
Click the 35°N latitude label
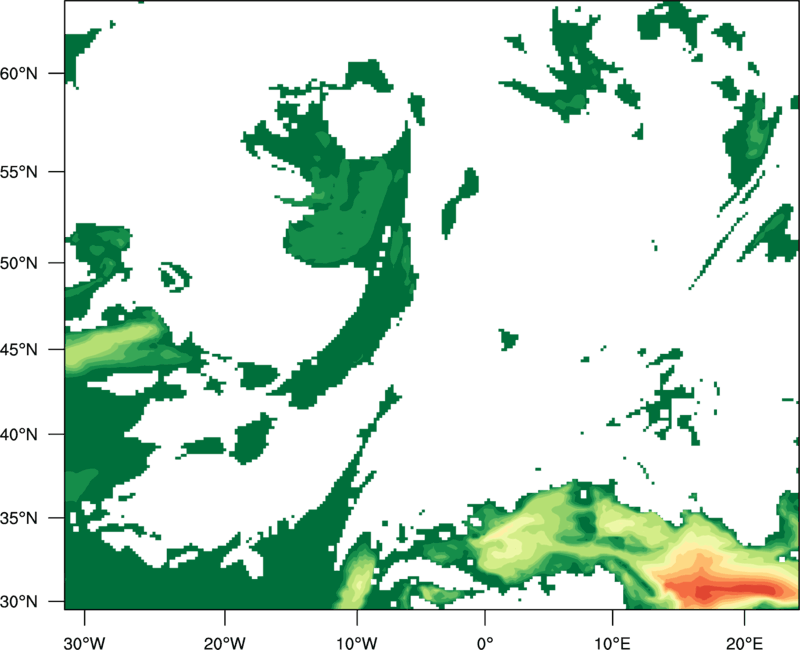pyautogui.click(x=19, y=518)
